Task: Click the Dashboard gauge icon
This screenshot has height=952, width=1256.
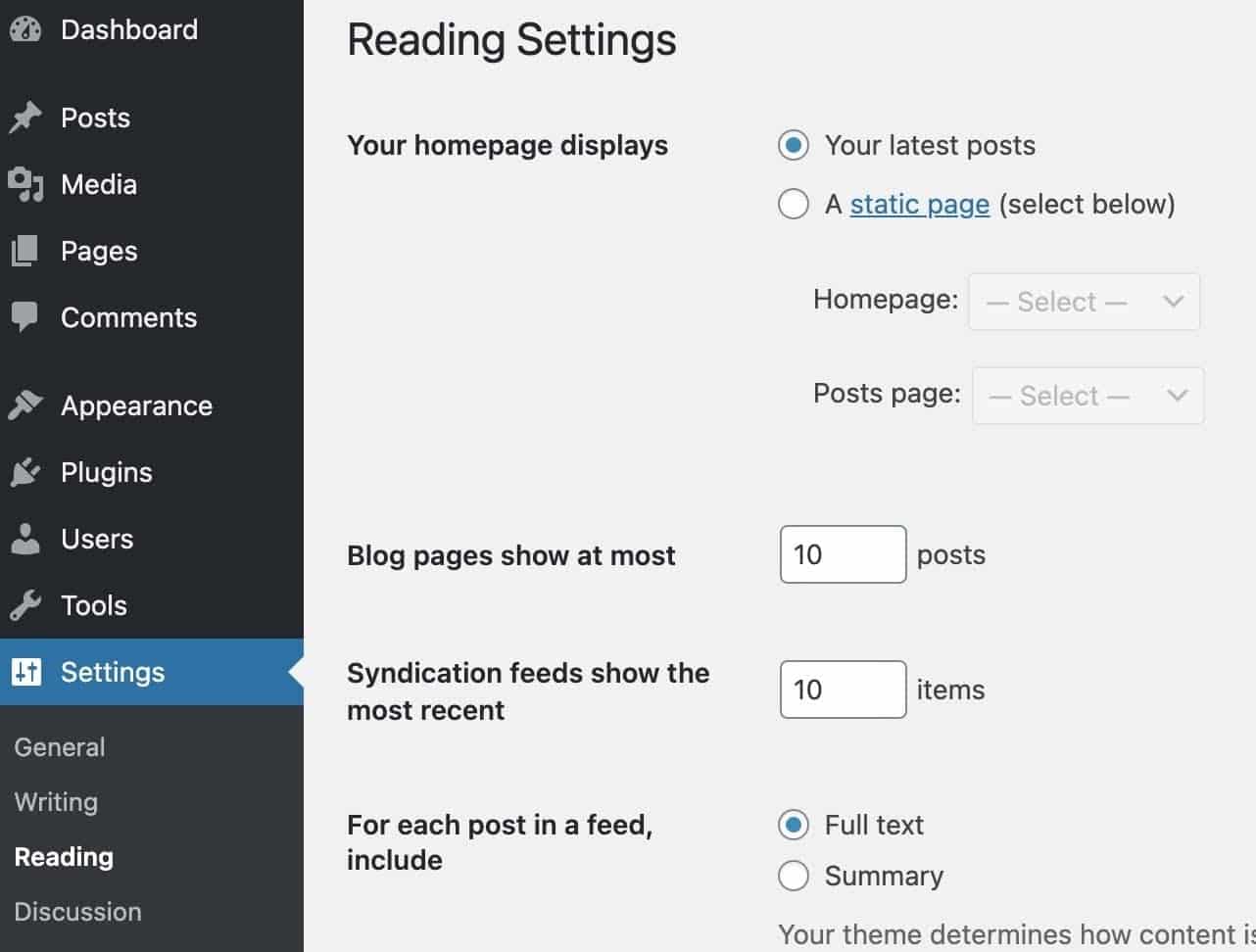Action: [x=25, y=29]
